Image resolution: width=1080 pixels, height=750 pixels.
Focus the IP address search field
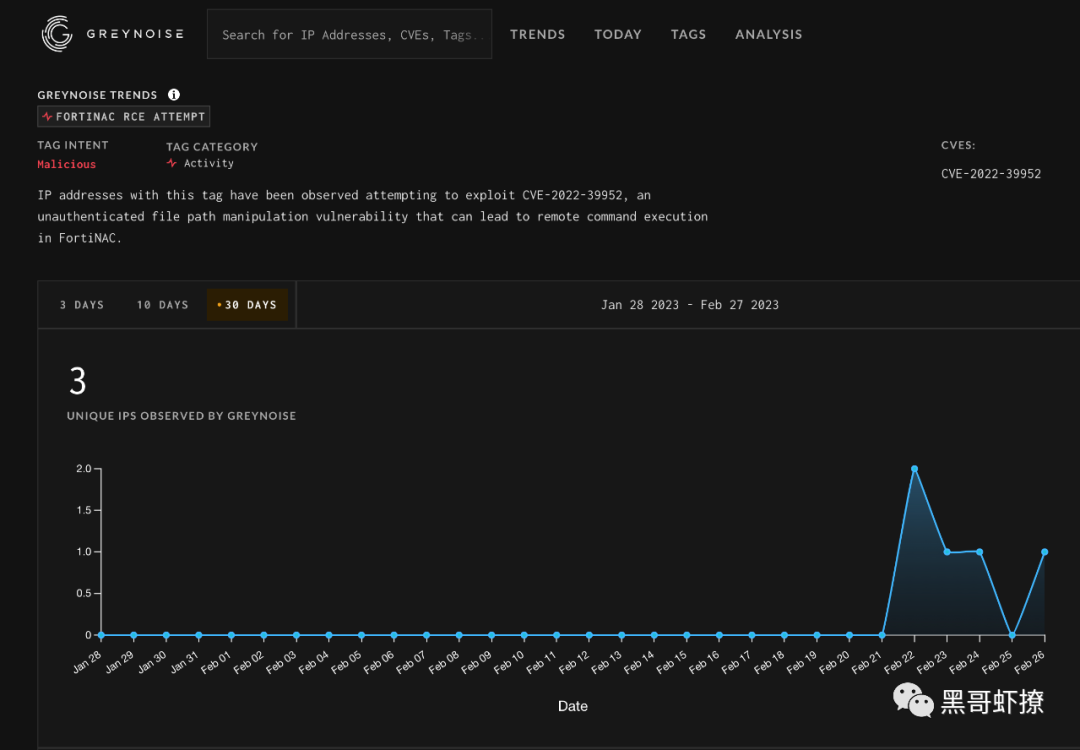click(x=349, y=34)
